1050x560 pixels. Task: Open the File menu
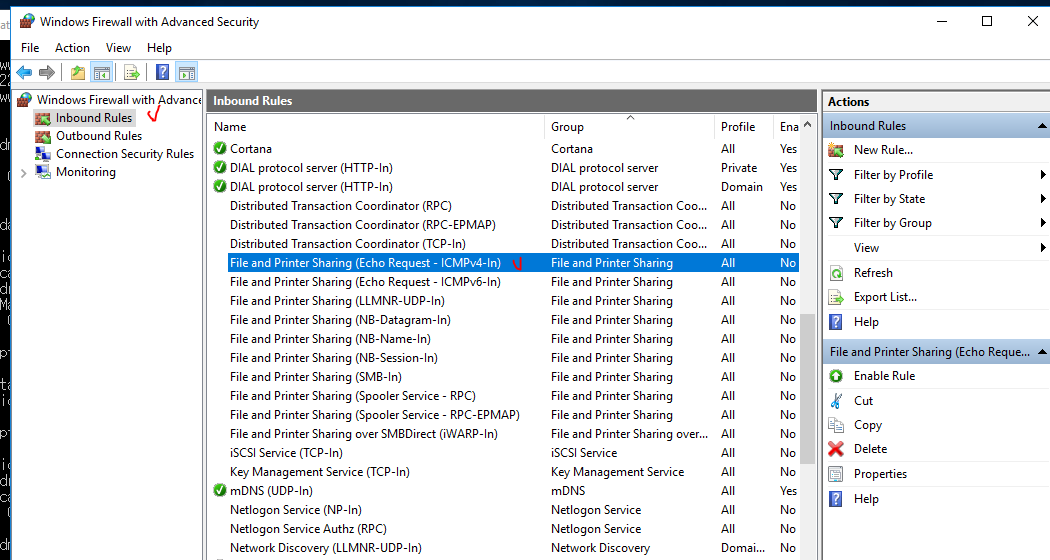tap(30, 48)
